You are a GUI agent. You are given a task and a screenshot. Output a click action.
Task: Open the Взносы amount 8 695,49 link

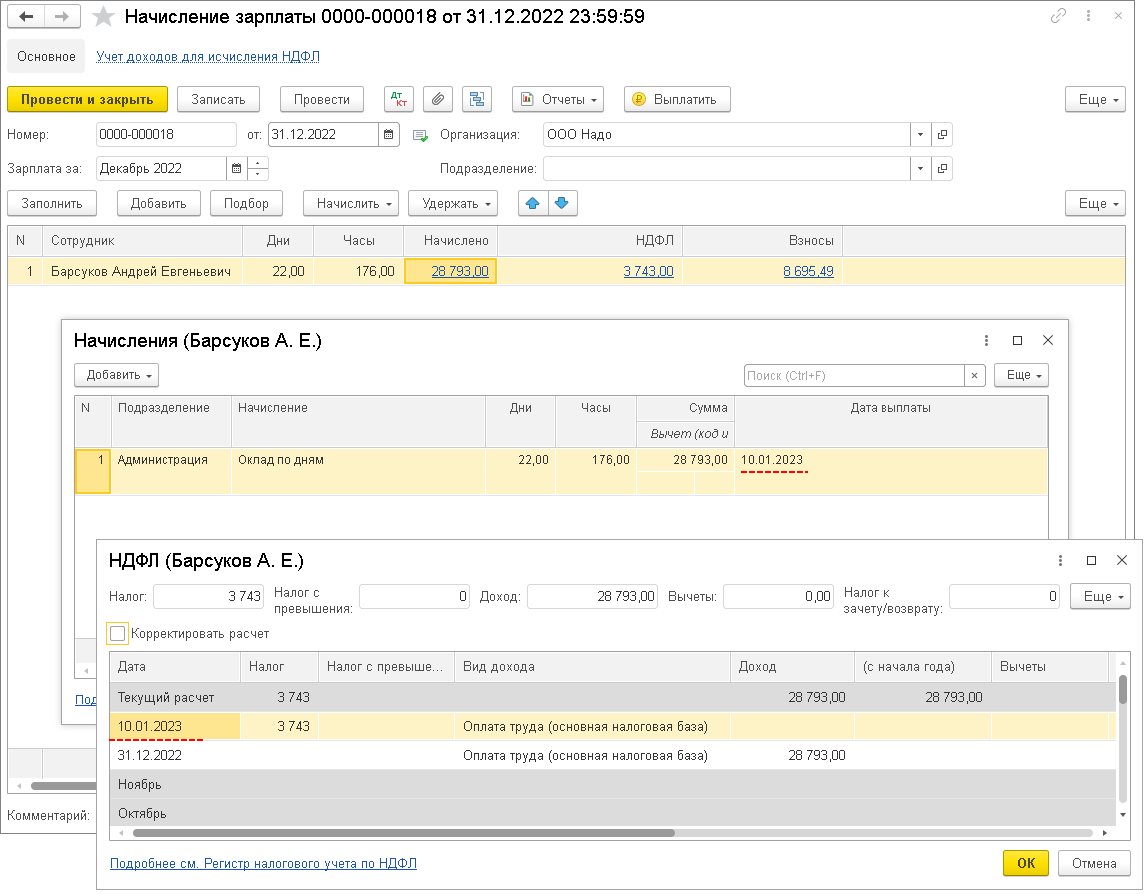(808, 271)
